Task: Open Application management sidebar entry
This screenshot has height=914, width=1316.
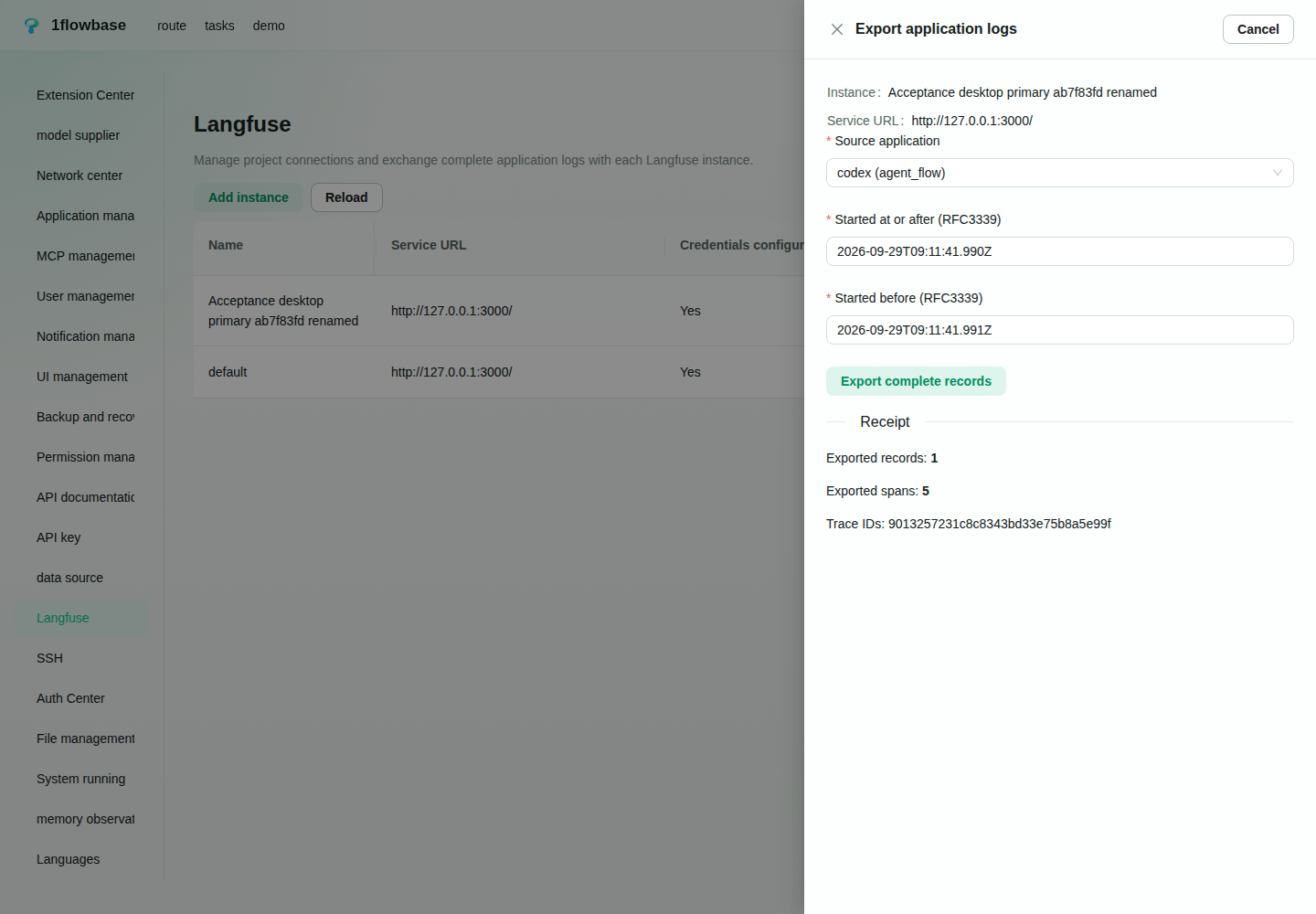Action: [82, 216]
